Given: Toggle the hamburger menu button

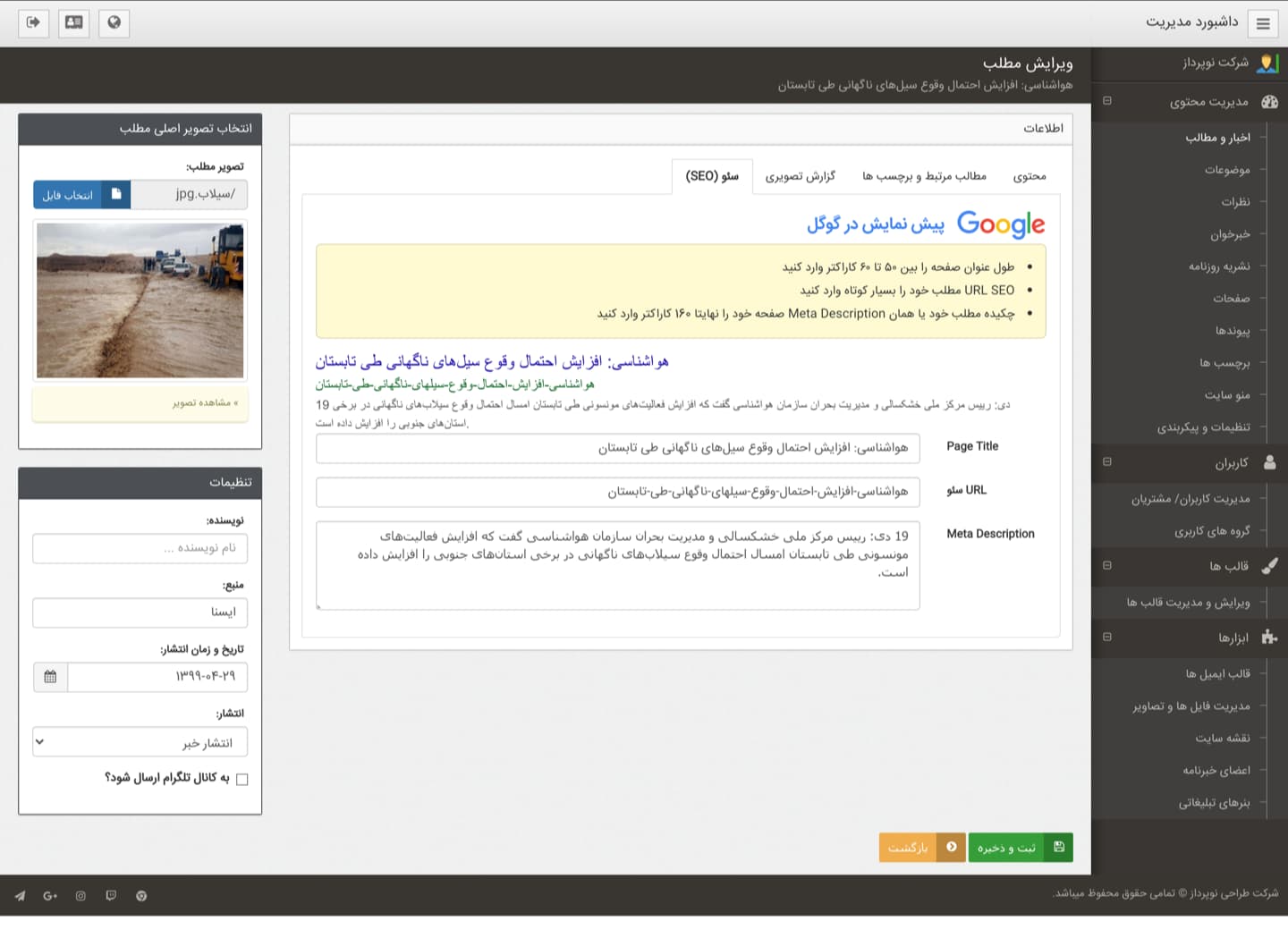Looking at the screenshot, I should 1262,24.
